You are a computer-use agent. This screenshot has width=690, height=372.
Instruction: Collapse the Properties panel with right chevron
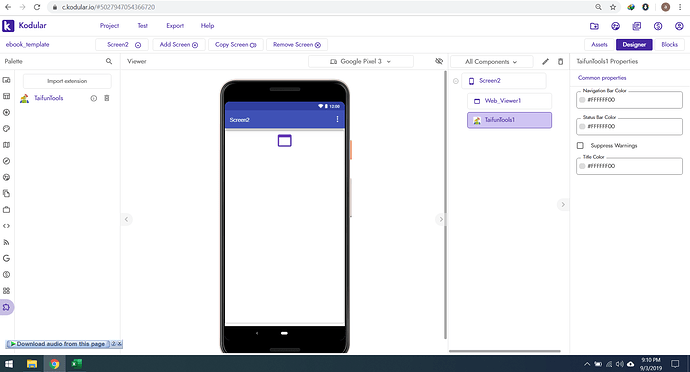563,204
